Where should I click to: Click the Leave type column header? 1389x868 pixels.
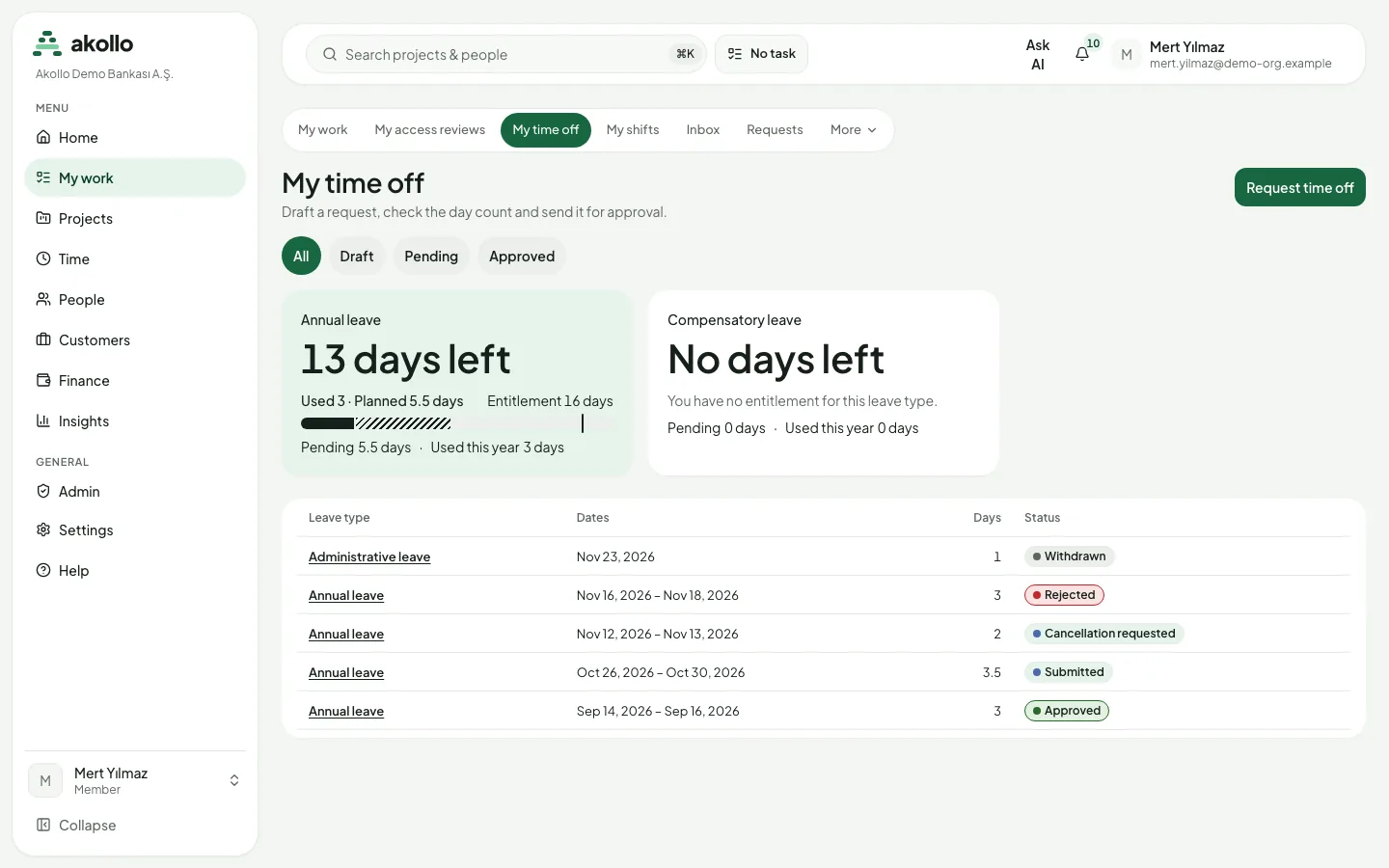tap(340, 518)
